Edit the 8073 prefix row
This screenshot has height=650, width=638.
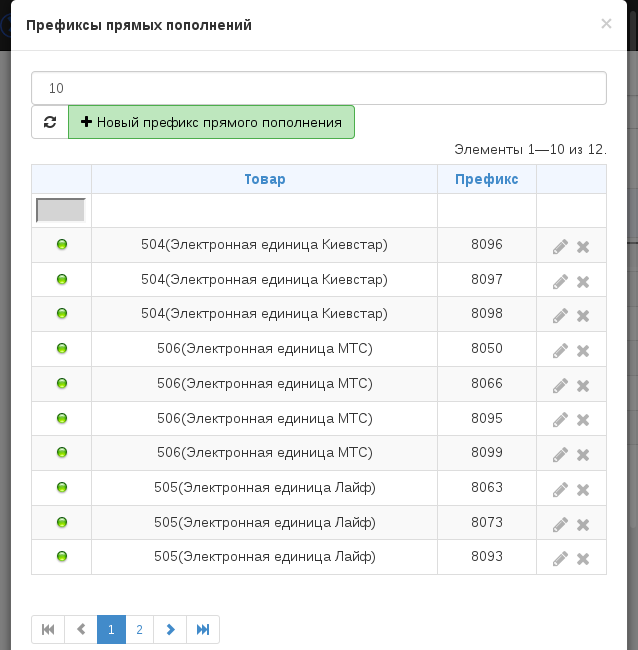pos(560,525)
